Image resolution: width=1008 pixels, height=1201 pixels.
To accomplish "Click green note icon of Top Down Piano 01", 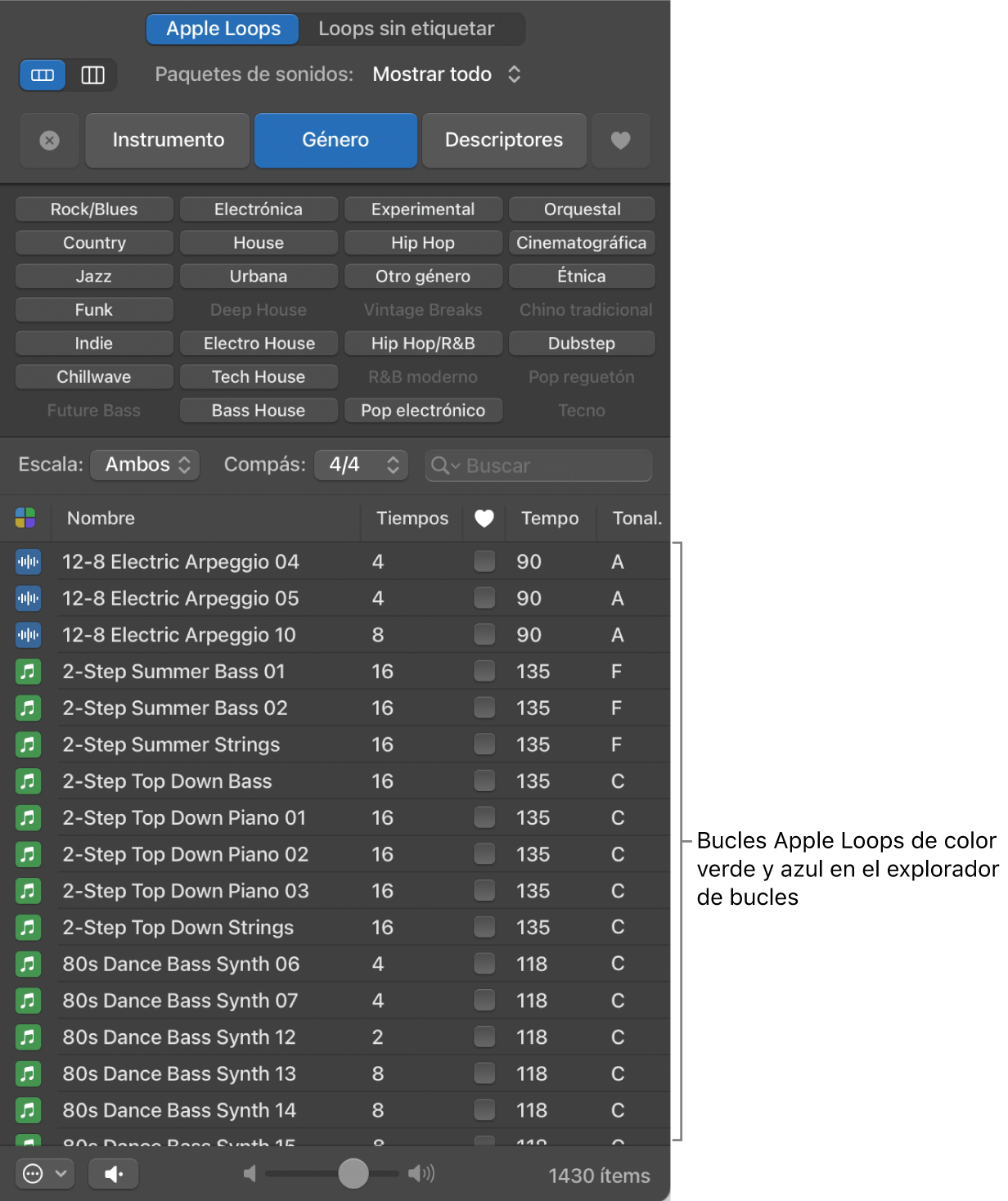I will (x=29, y=817).
